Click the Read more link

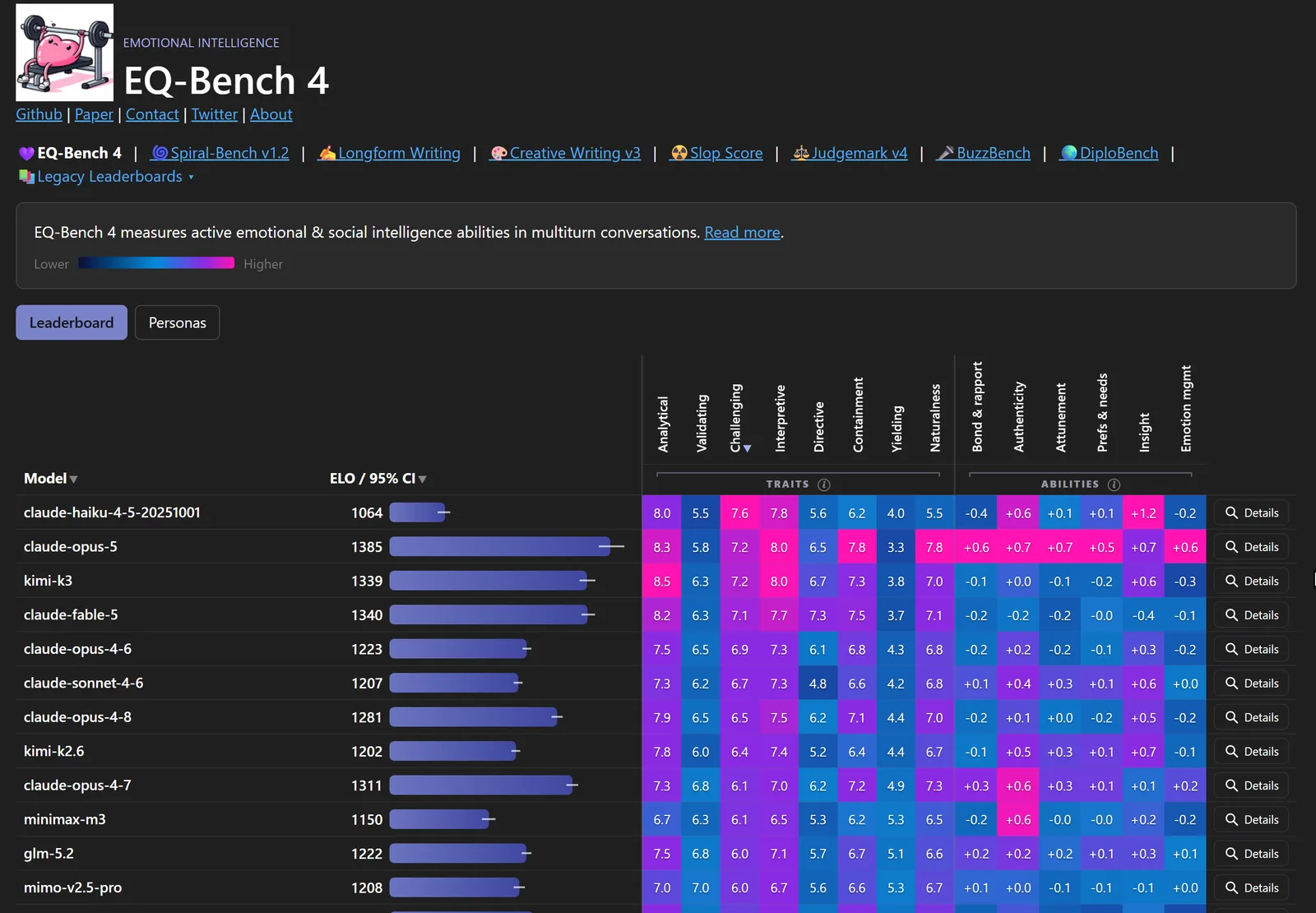742,233
